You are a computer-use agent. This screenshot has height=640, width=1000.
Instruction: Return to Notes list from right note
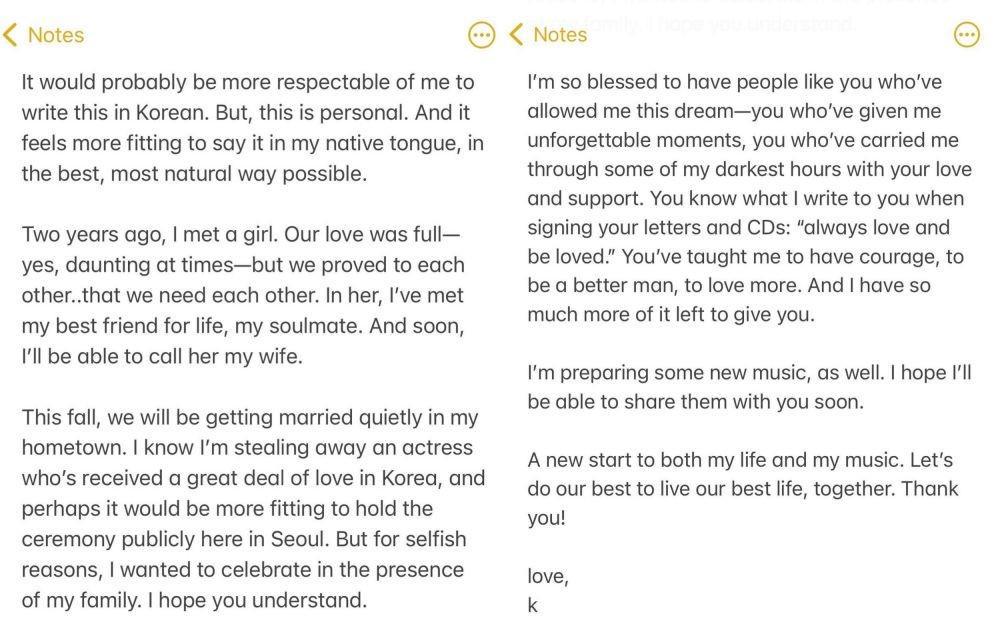click(560, 34)
